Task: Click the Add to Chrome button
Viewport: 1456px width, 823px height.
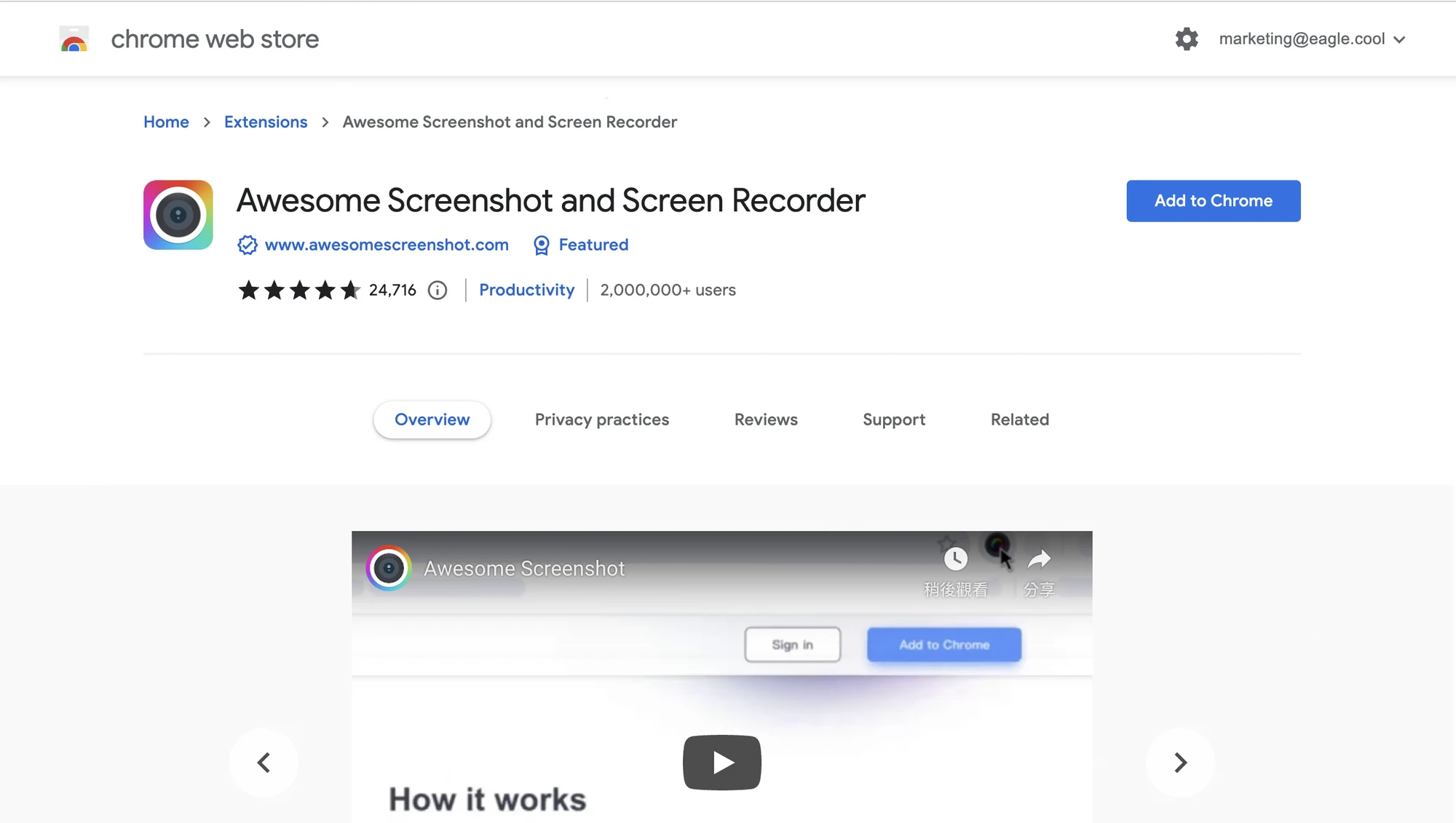Action: click(1213, 201)
